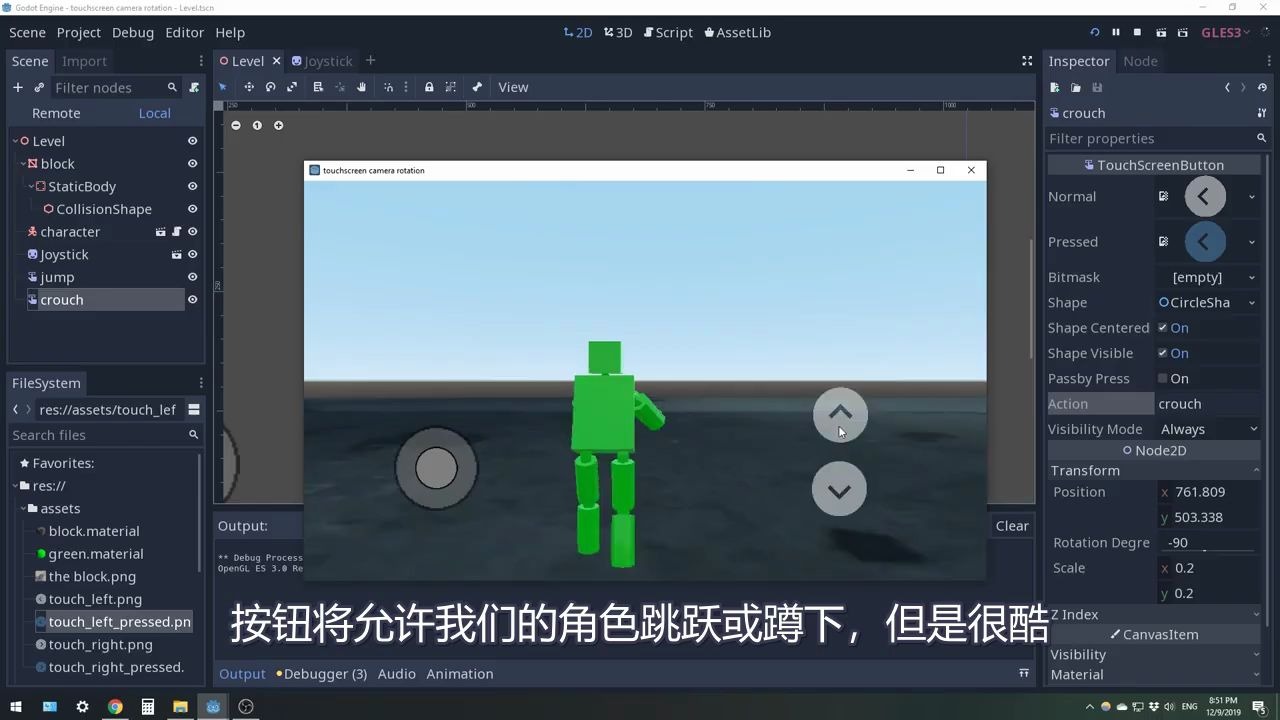1280x720 pixels.
Task: Select the Rotate tool in the canvas toolbar
Action: (x=271, y=87)
